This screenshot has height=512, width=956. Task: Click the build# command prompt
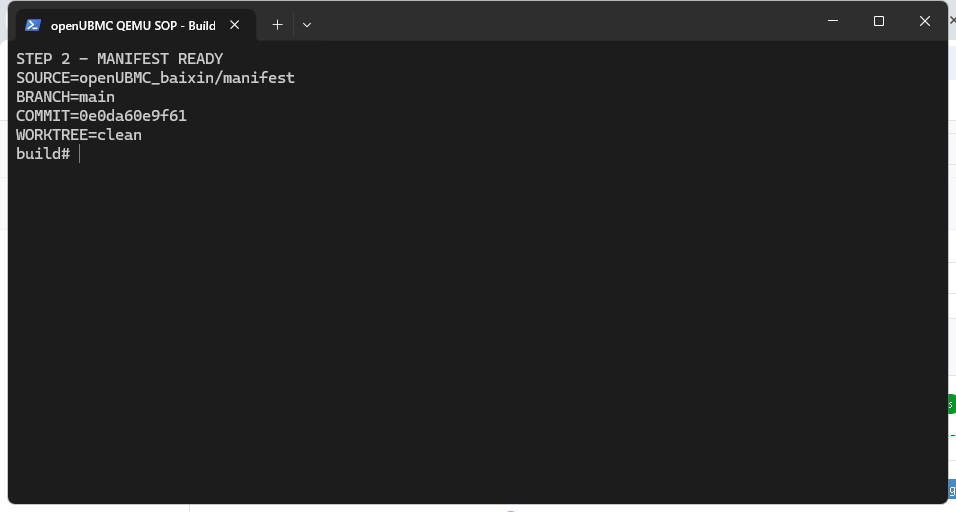(43, 154)
